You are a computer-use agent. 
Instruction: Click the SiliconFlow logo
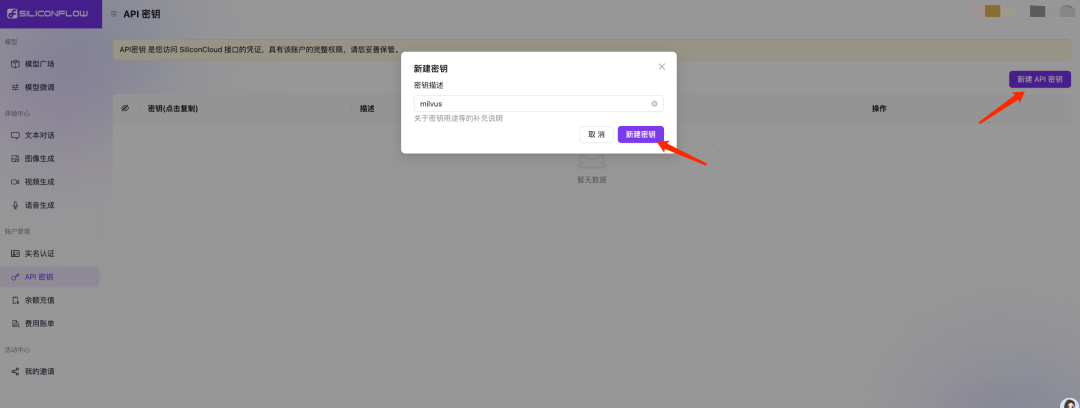click(x=48, y=13)
